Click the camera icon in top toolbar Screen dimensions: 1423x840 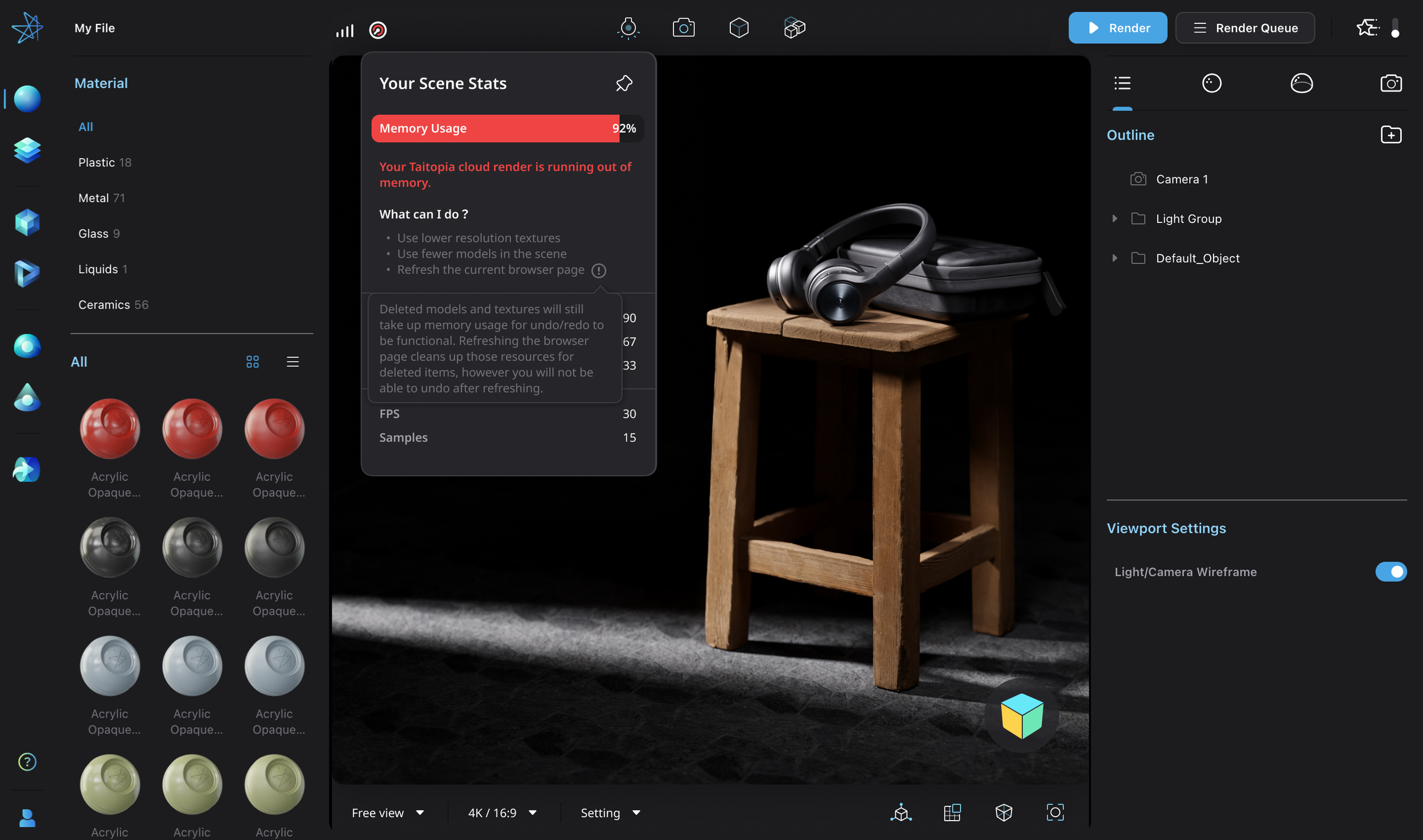click(683, 28)
